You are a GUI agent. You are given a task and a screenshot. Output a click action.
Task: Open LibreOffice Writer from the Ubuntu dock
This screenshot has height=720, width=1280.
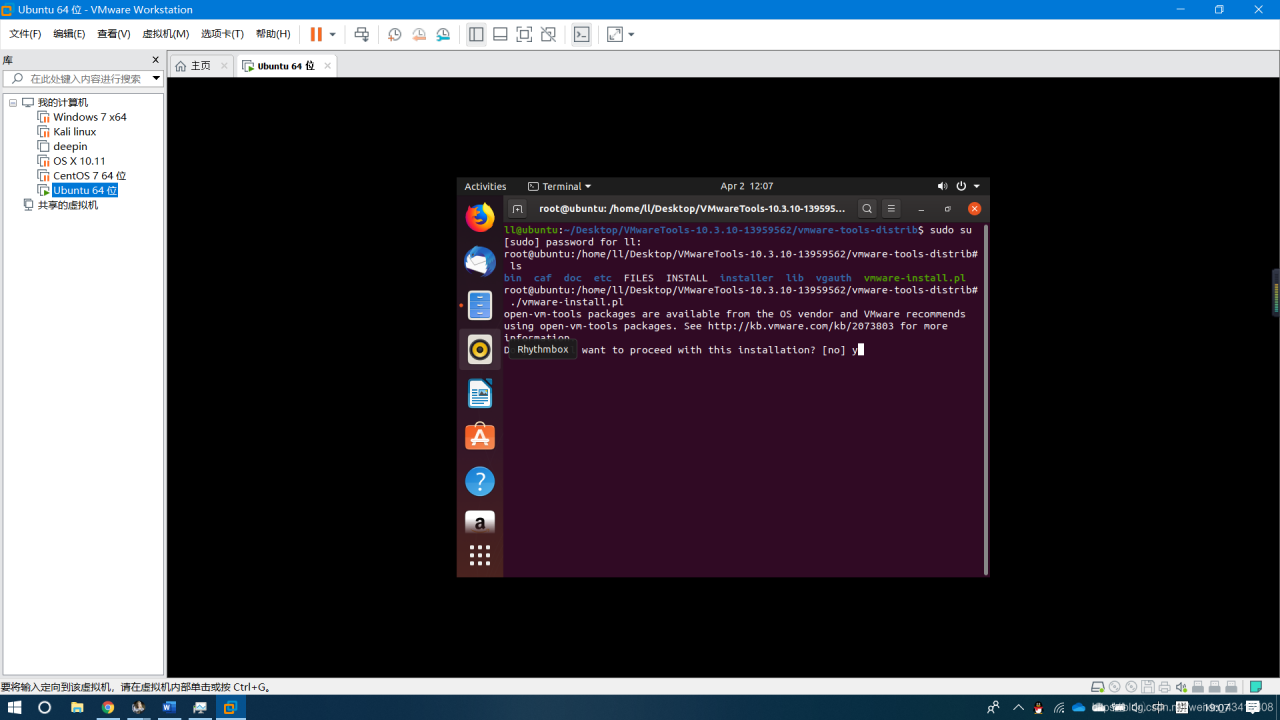(480, 393)
